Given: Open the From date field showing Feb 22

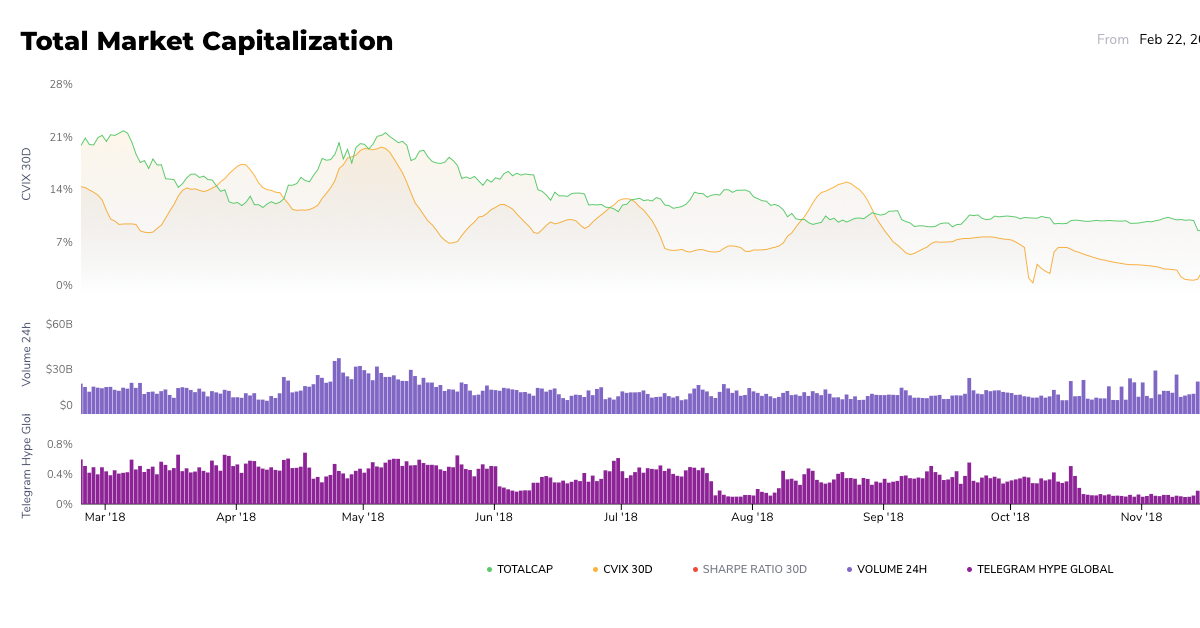Looking at the screenshot, I should (1168, 40).
